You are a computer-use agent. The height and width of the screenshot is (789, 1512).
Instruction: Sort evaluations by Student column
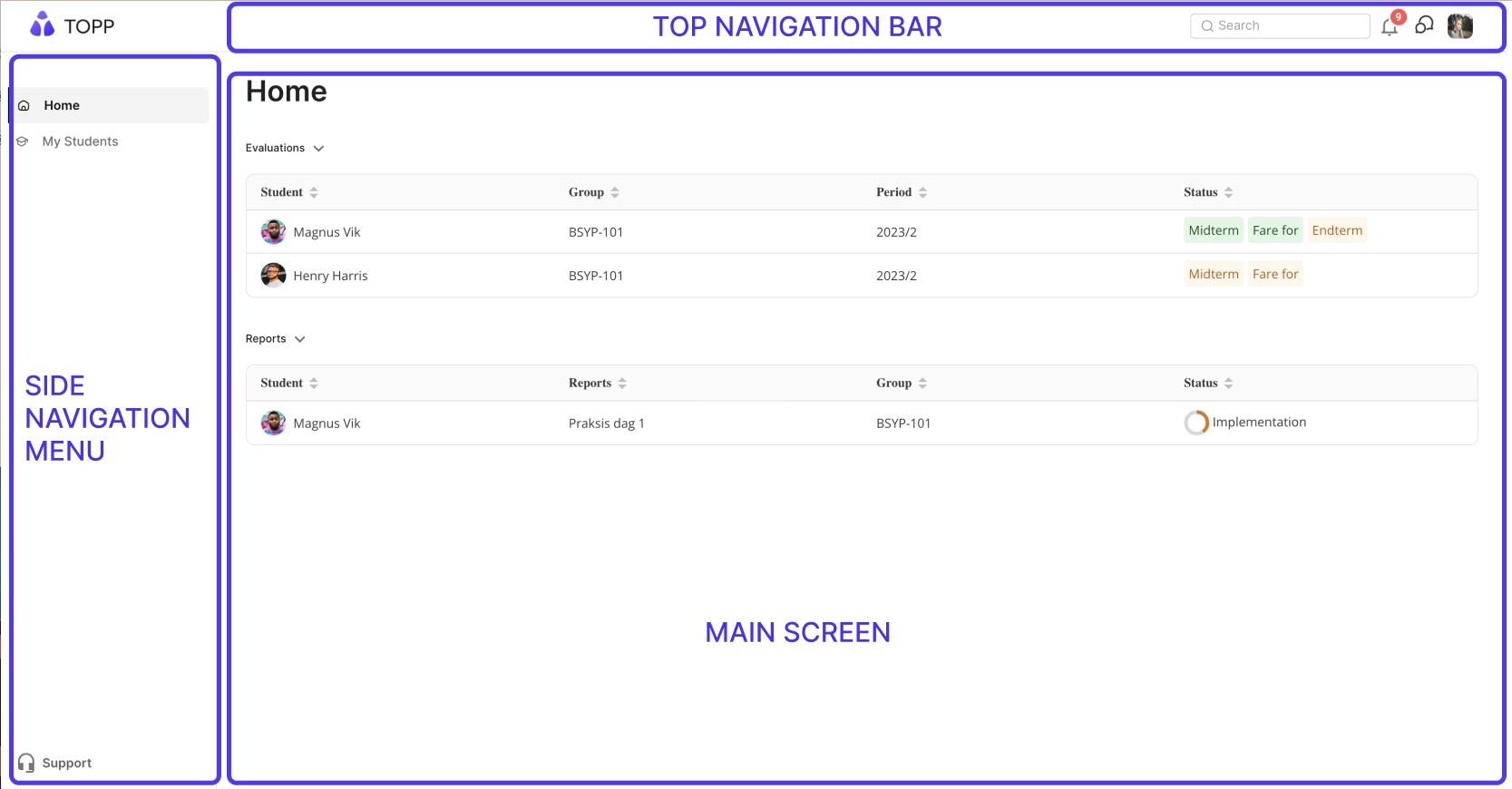coord(314,192)
